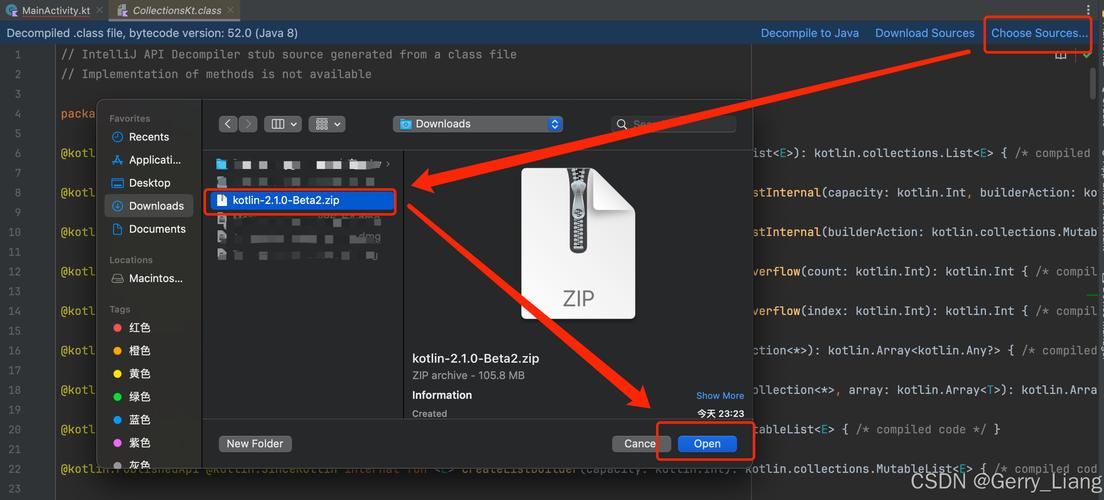Click the Locations sidebar header
This screenshot has height=500, width=1104.
(x=131, y=260)
